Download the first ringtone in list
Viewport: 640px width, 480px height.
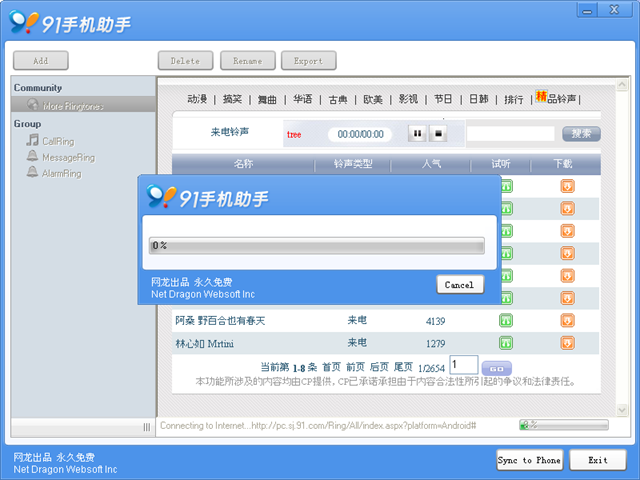[x=567, y=186]
